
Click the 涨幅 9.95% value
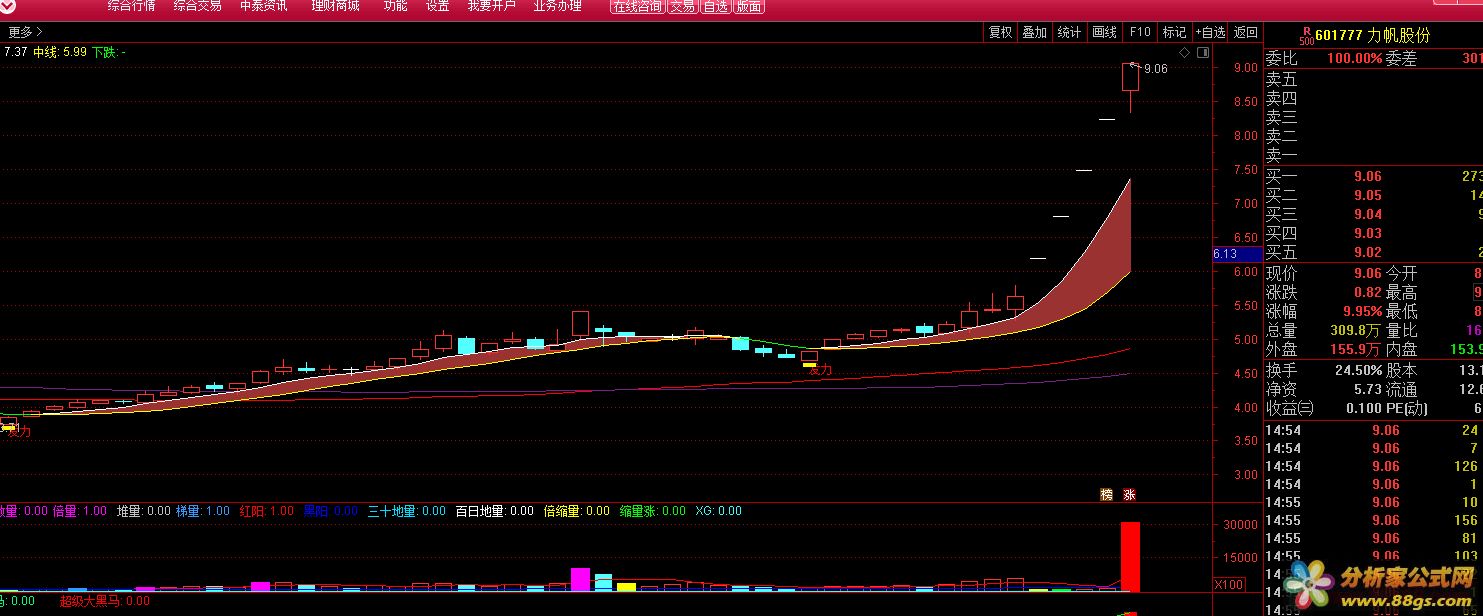point(1360,311)
